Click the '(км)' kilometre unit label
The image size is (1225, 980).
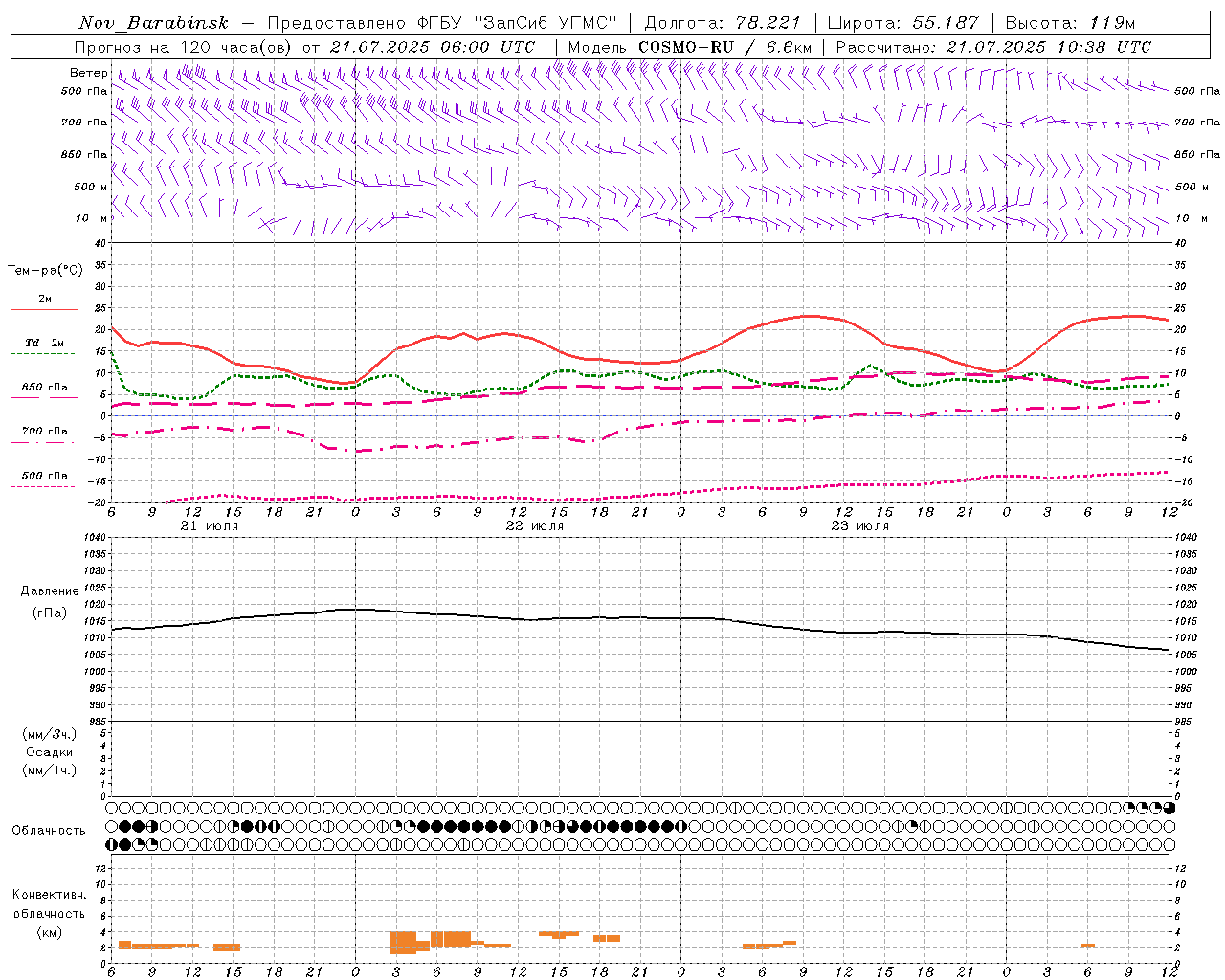tap(50, 932)
